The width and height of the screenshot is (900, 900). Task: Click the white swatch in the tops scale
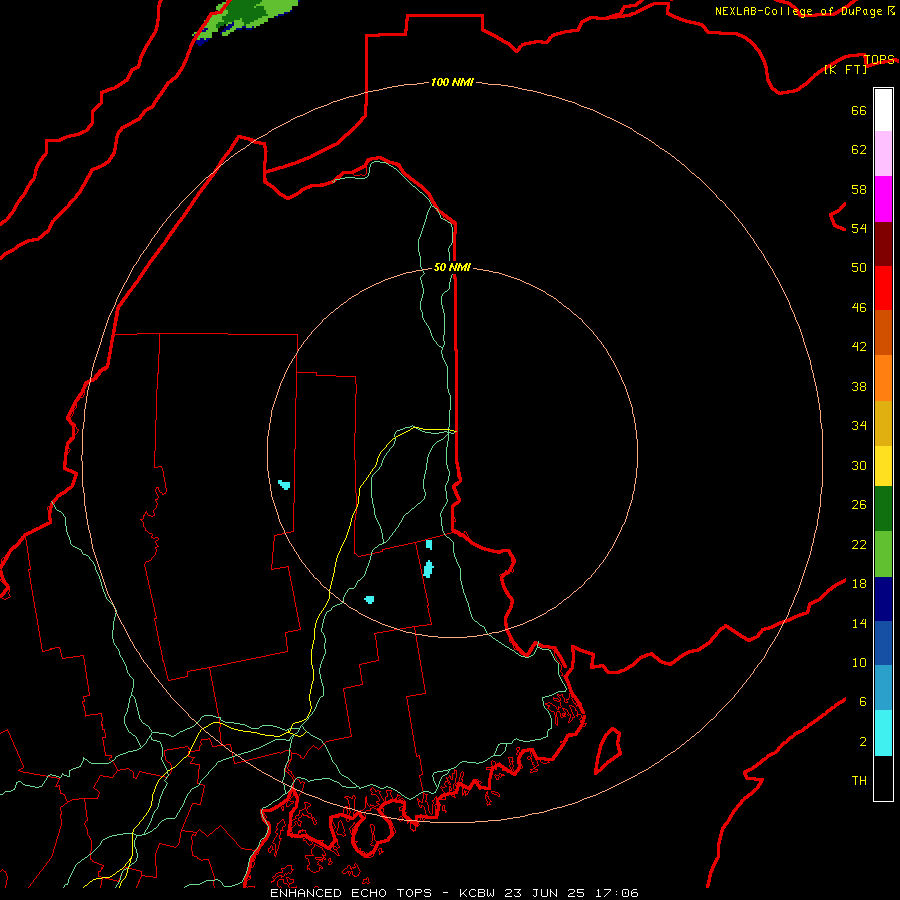[x=883, y=110]
